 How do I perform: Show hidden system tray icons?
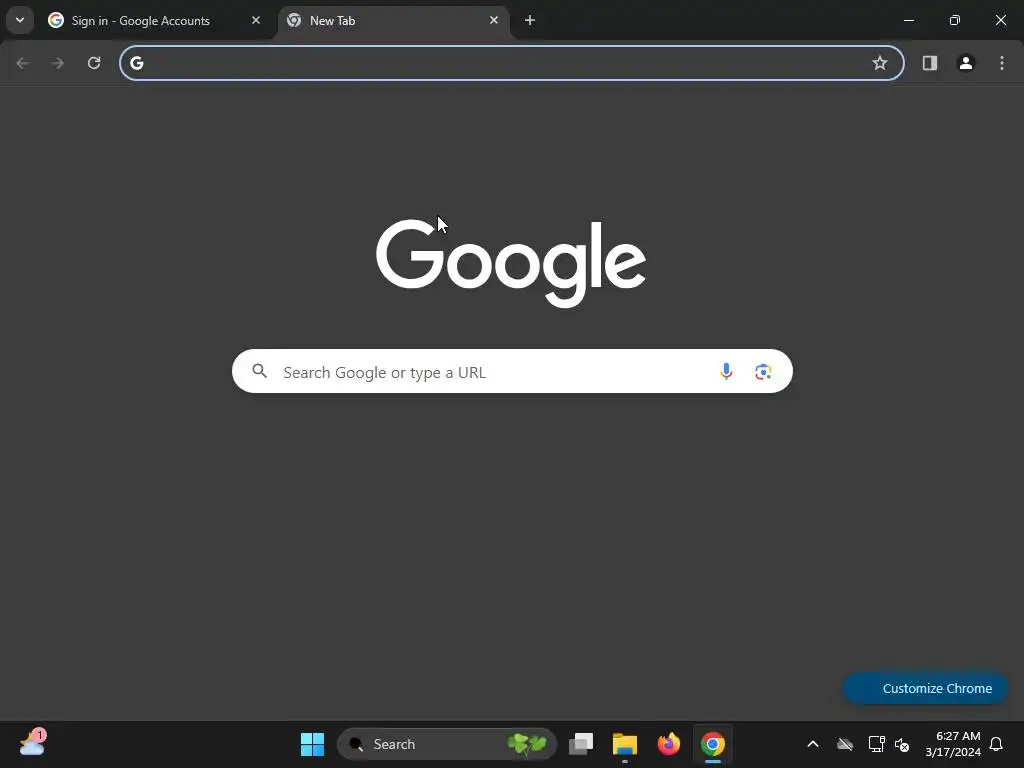813,744
